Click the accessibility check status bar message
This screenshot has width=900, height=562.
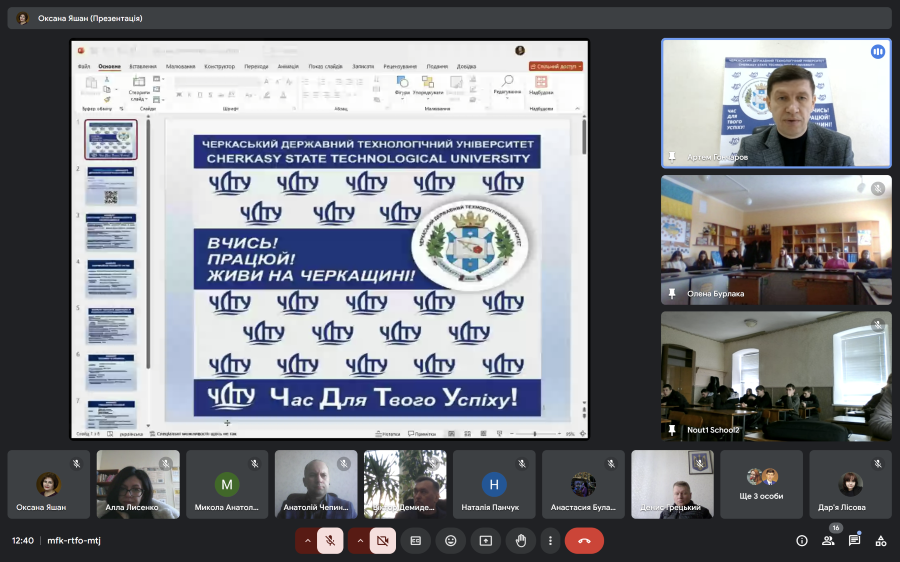coord(193,434)
